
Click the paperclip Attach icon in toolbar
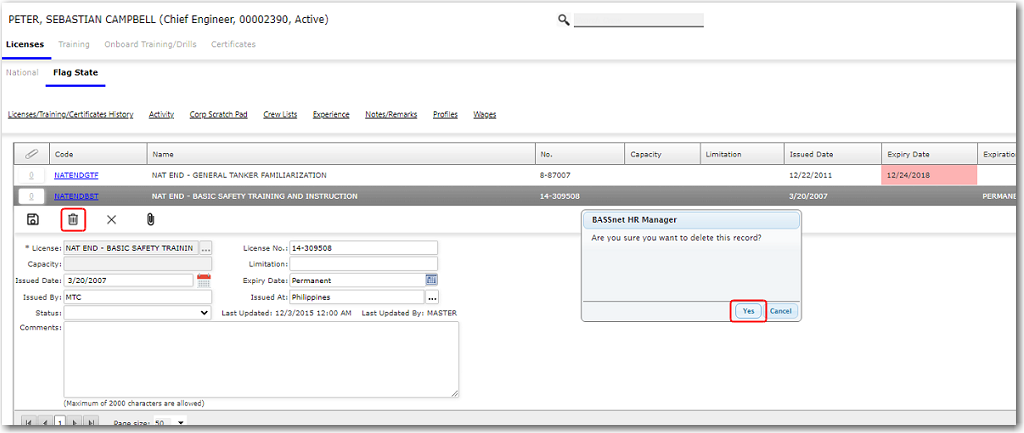[x=150, y=219]
